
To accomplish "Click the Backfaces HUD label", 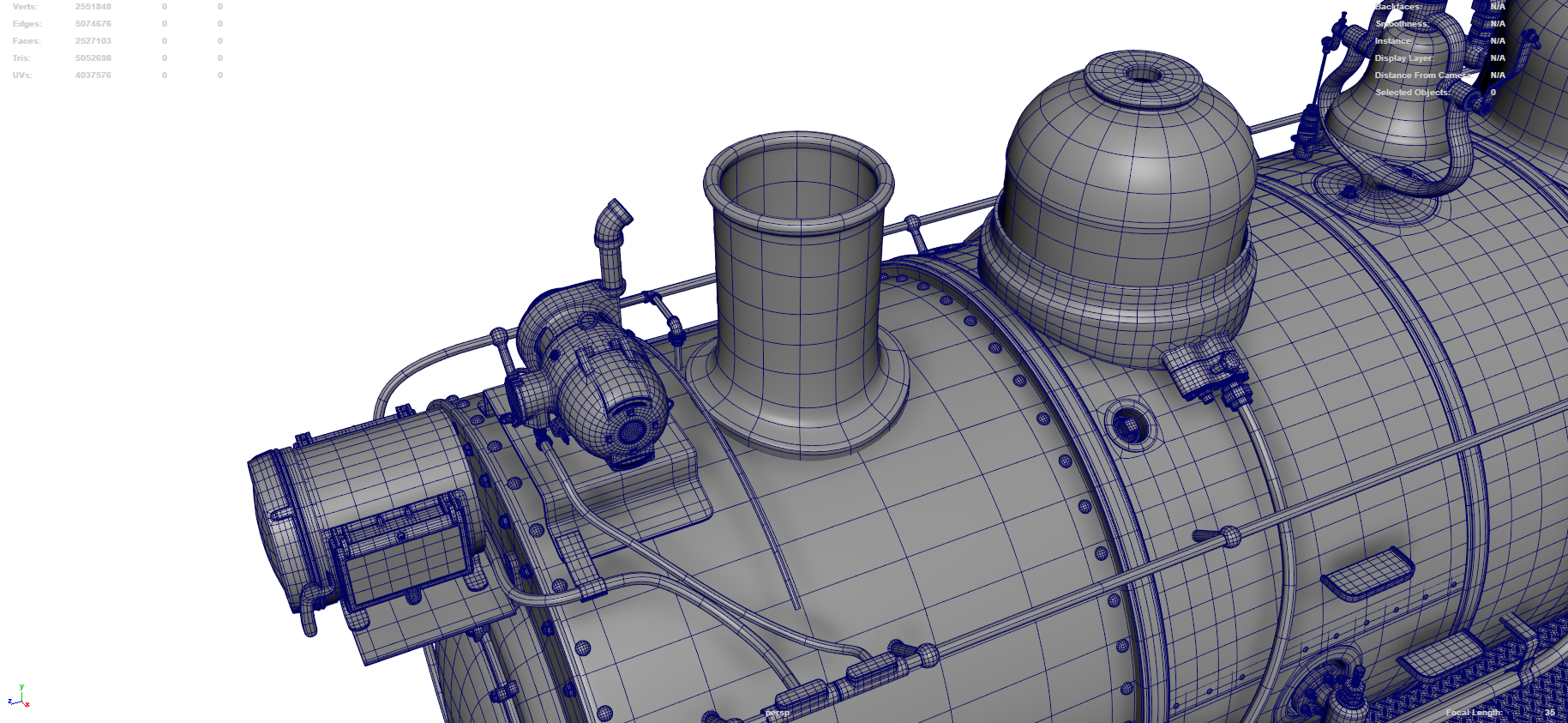I will pyautogui.click(x=1398, y=7).
